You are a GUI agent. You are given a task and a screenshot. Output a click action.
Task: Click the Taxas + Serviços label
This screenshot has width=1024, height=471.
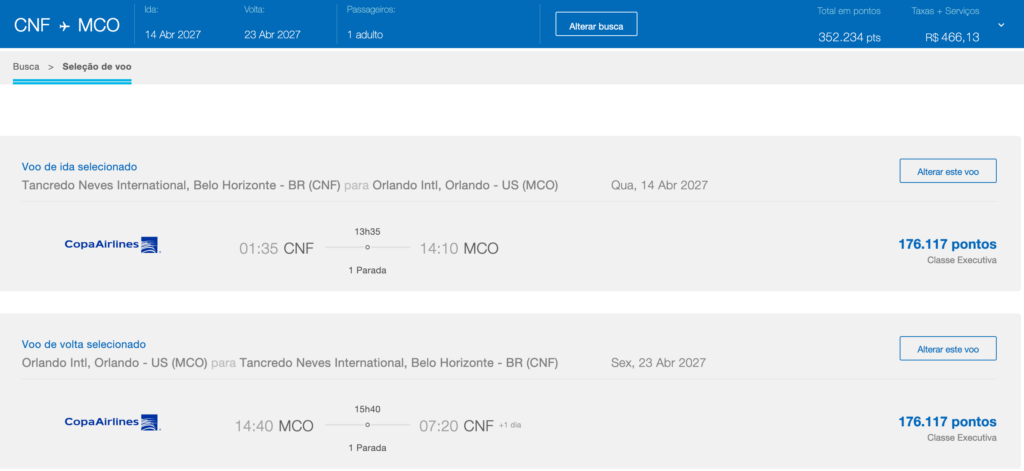(x=946, y=11)
